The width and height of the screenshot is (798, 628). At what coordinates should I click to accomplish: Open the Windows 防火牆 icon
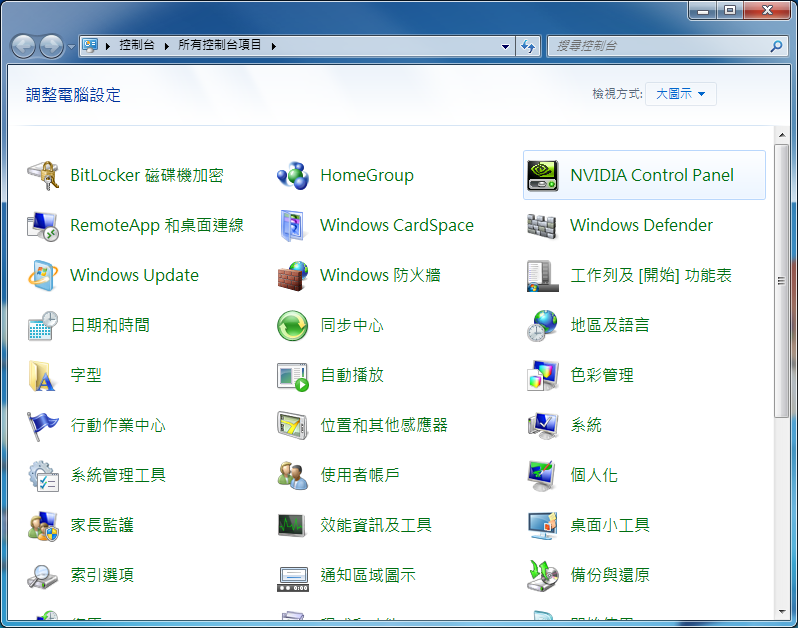(x=293, y=276)
